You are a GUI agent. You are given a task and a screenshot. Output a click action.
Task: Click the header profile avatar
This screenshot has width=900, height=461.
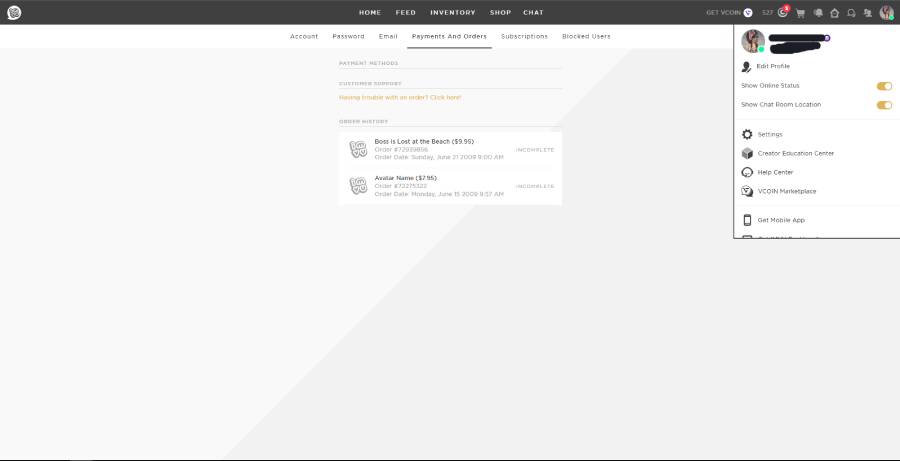887,13
